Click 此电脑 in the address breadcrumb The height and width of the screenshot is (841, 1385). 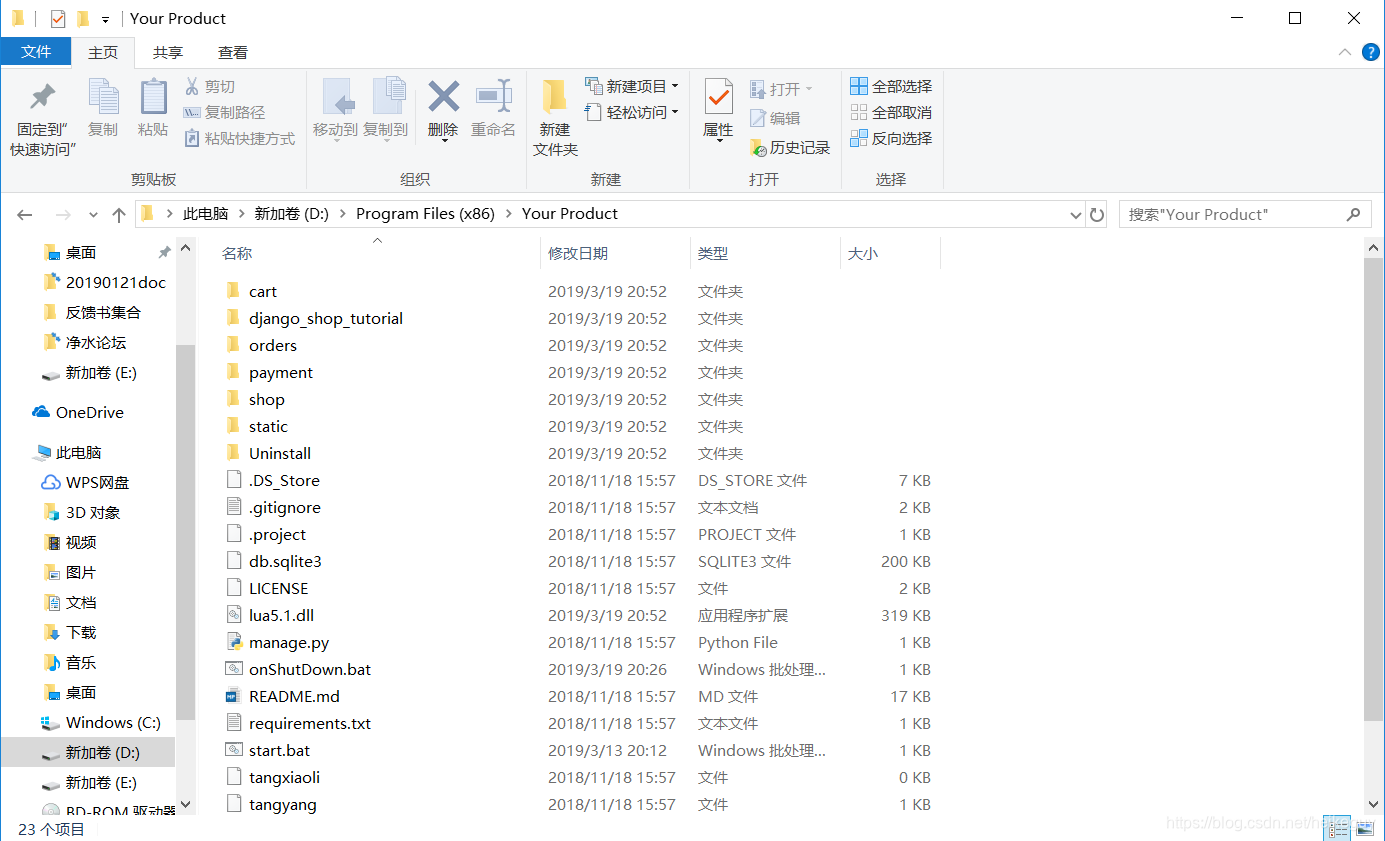tap(205, 214)
